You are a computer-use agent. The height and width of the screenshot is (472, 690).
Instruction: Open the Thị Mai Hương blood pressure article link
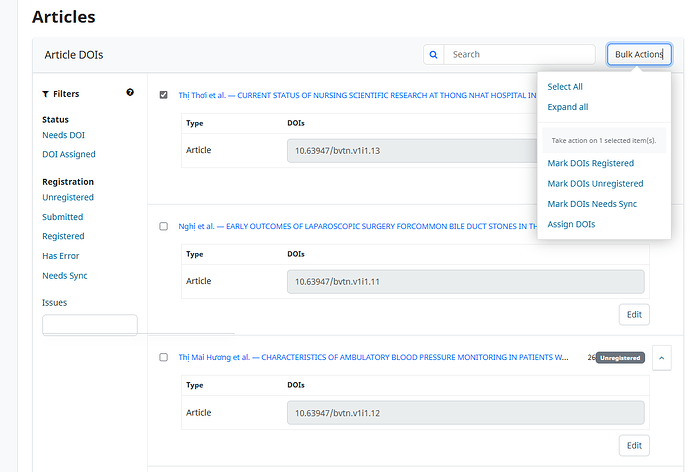(x=373, y=357)
